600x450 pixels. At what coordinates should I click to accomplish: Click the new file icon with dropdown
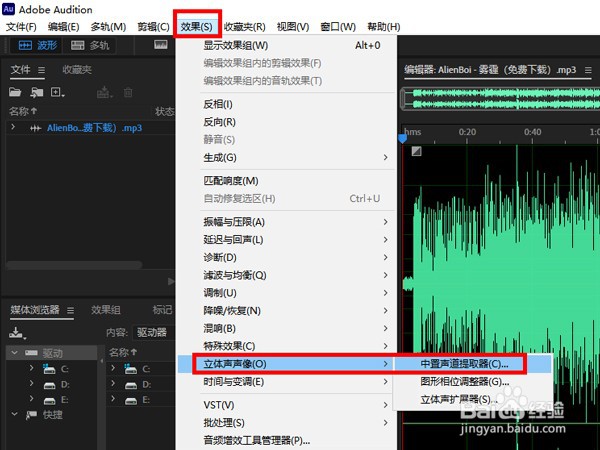point(58,92)
